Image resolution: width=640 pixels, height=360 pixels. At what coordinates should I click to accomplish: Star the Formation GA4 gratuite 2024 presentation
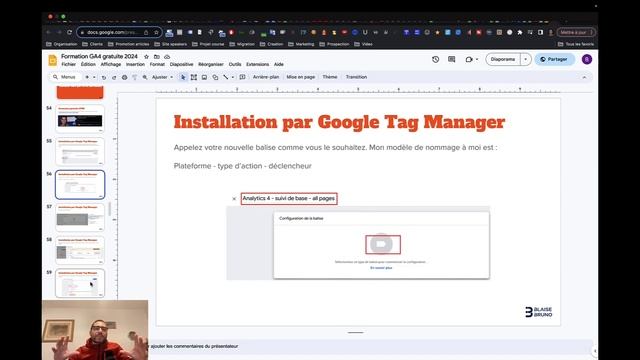pos(146,57)
